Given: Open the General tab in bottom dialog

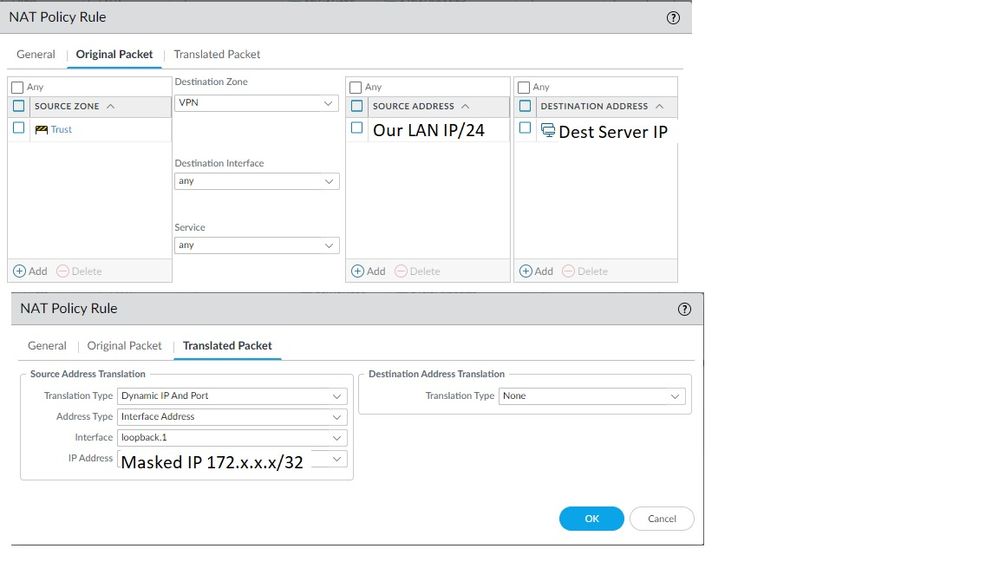Looking at the screenshot, I should pyautogui.click(x=47, y=346).
